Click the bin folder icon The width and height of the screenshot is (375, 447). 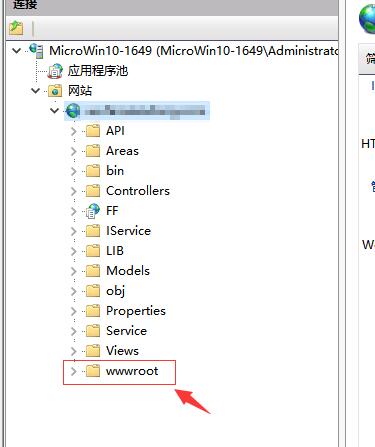point(93,171)
